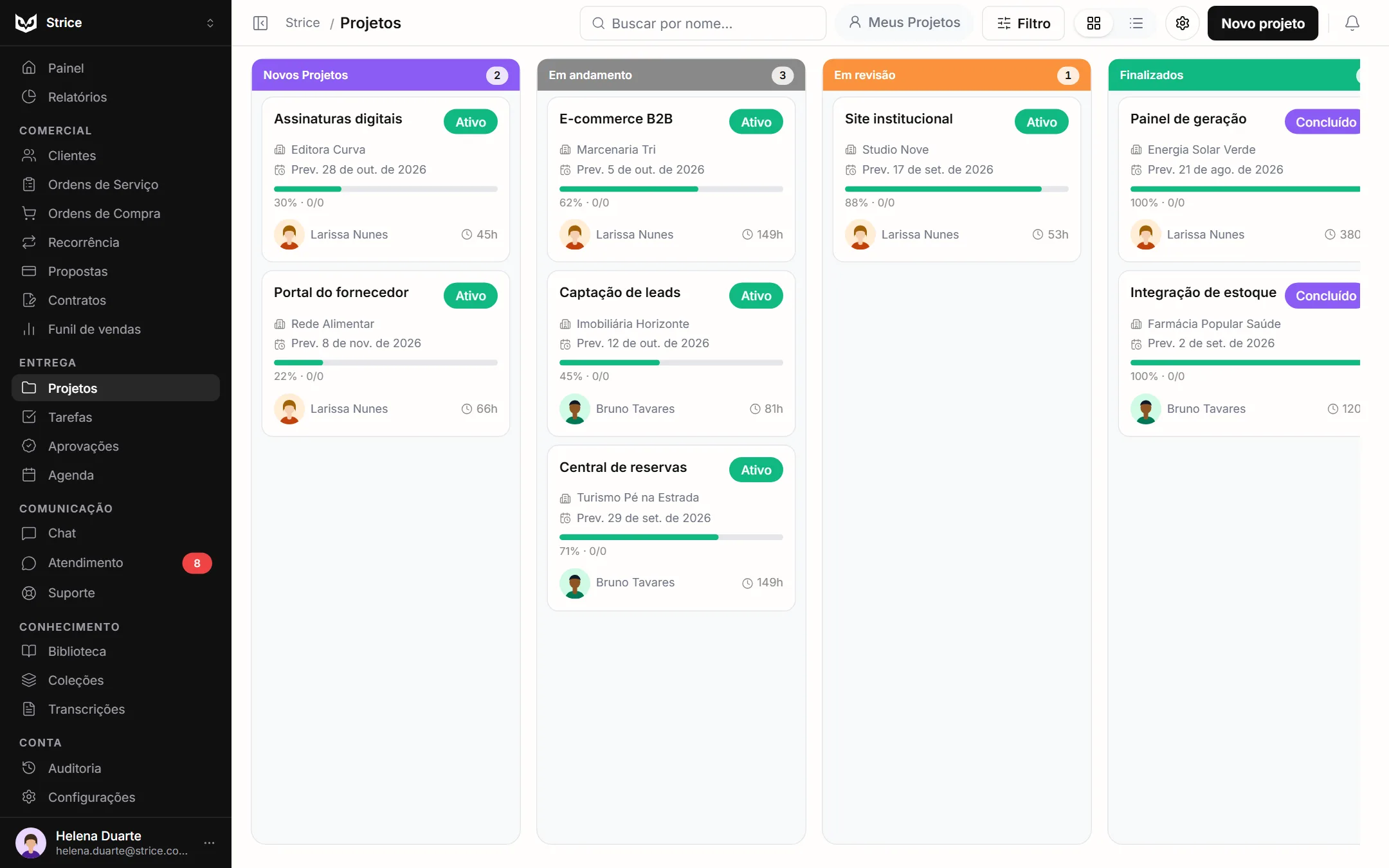Click the Central de reservas progress bar

click(671, 537)
